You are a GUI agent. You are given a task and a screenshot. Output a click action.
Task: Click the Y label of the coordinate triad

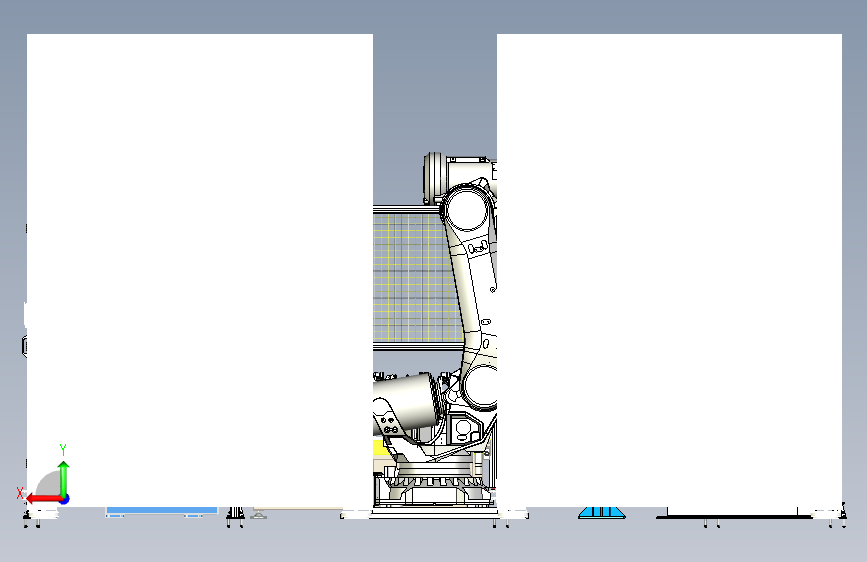click(x=63, y=450)
